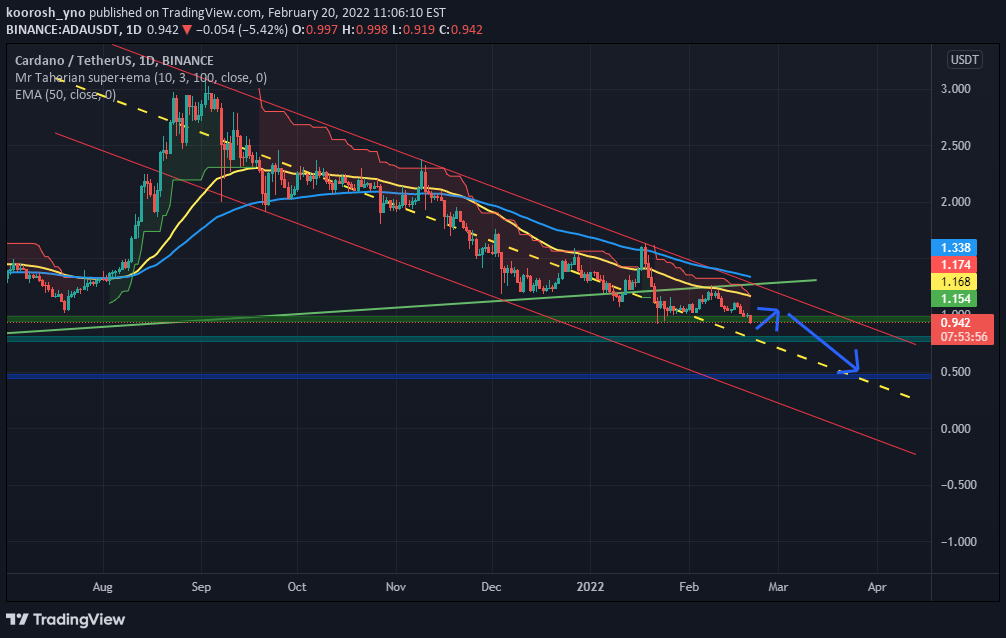1006x638 pixels.
Task: Click the 3.000 price axis value
Action: pos(955,89)
